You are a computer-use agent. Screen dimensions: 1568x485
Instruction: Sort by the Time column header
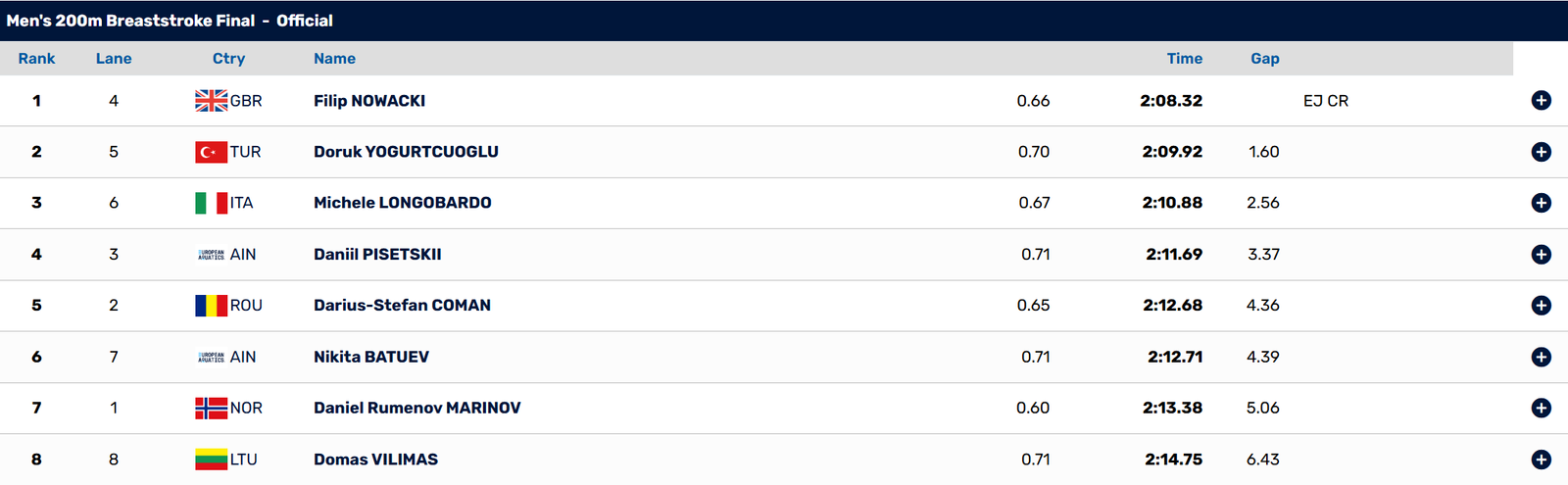click(x=1184, y=59)
